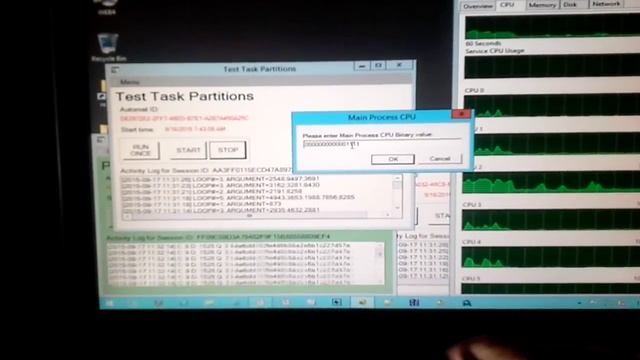Open the Menu in Test Task Partitions
Screen dimensions: 640x360
129,82
